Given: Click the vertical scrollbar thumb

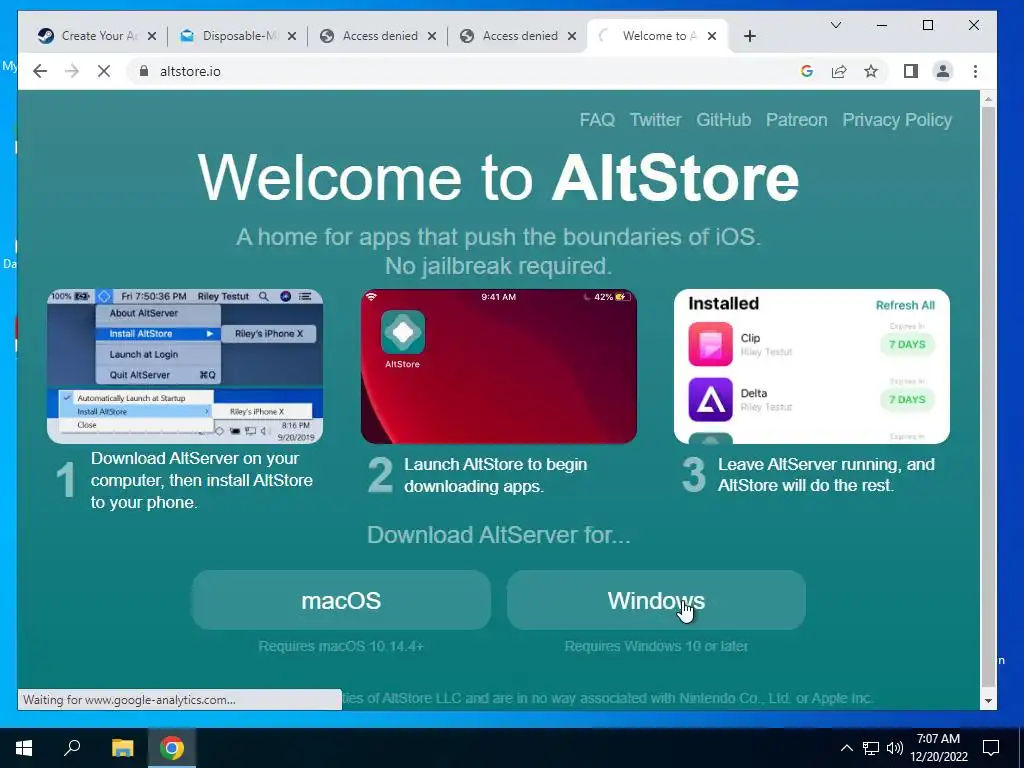Looking at the screenshot, I should point(988,397).
